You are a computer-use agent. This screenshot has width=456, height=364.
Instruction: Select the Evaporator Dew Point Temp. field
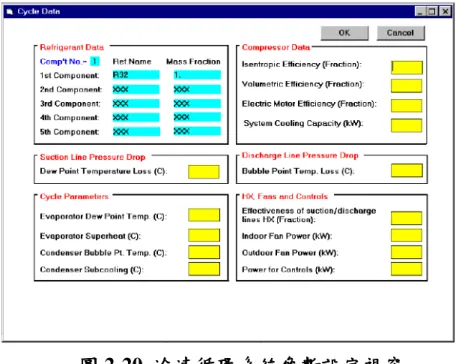click(204, 215)
